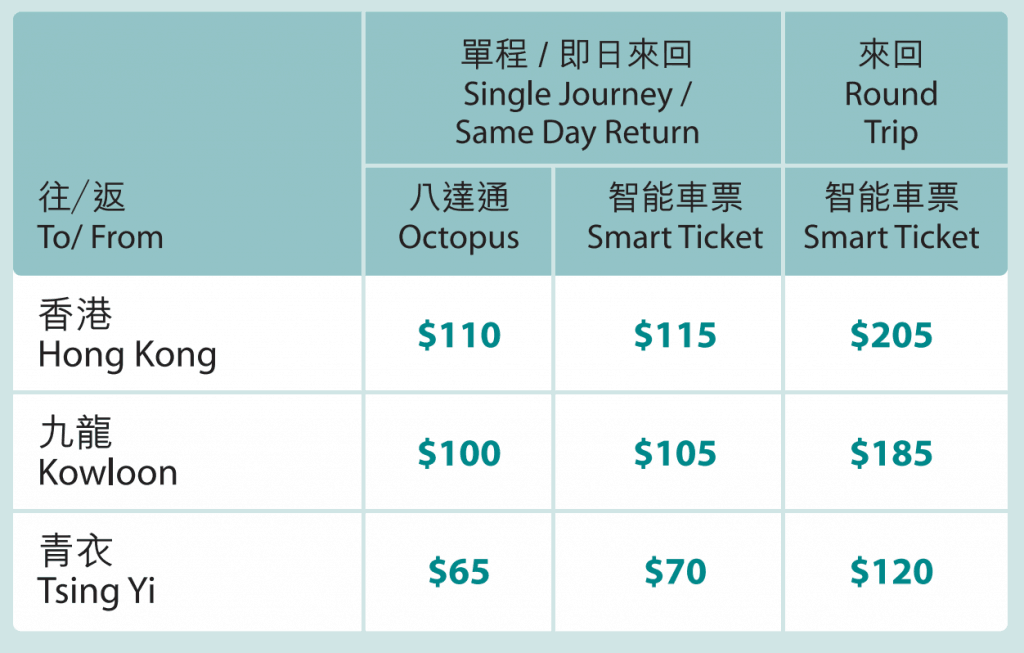Click the English 'Hong Kong' row label

pyautogui.click(x=127, y=355)
